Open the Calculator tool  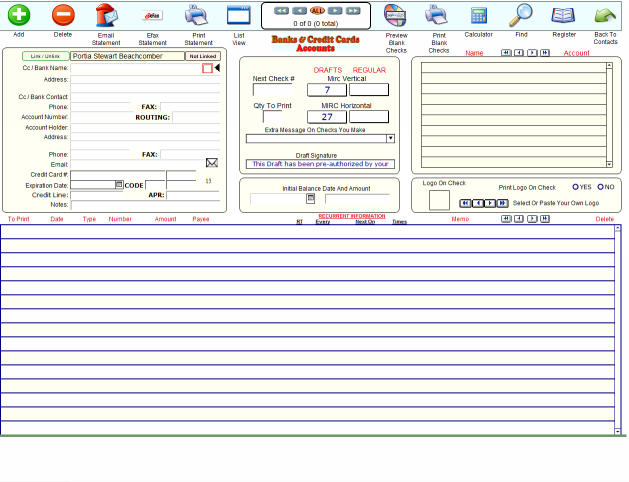478,15
